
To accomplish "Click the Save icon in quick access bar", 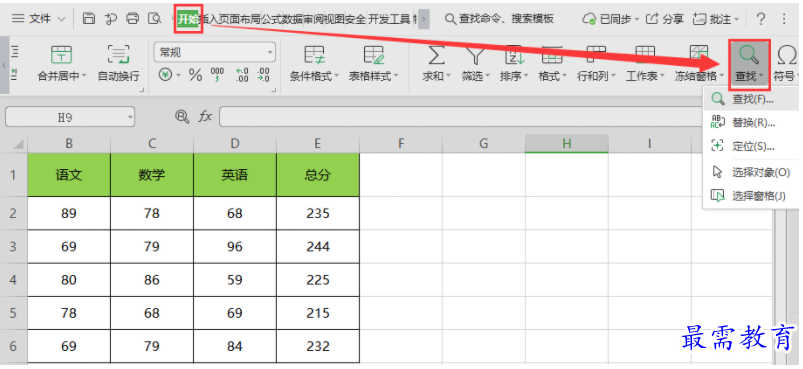I will [89, 19].
